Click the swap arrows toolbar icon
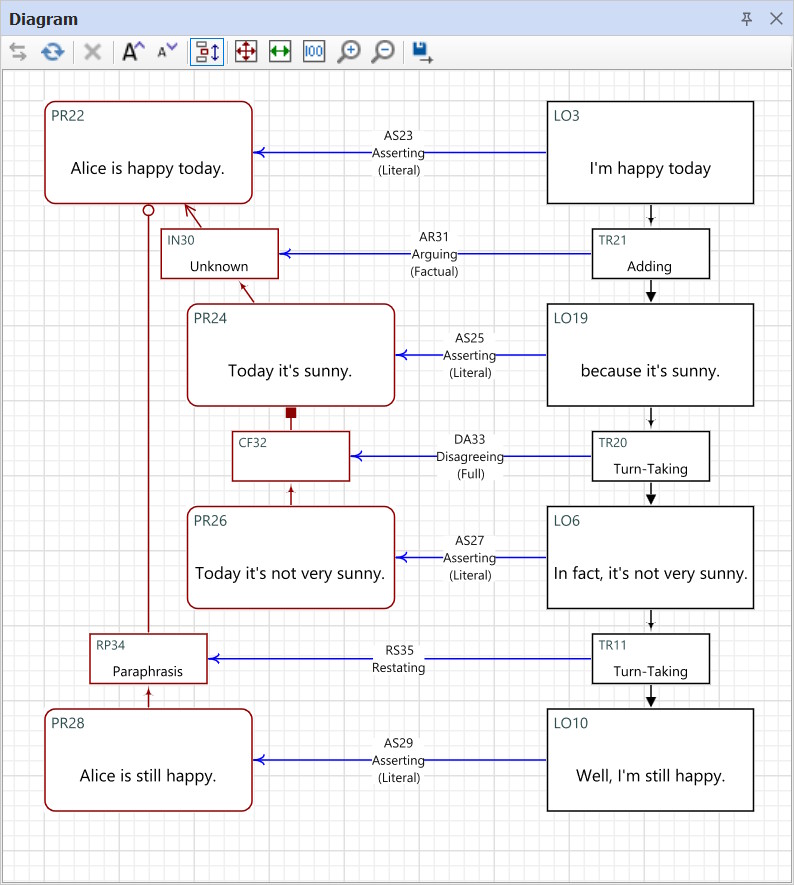This screenshot has height=885, width=794. pos(18,52)
